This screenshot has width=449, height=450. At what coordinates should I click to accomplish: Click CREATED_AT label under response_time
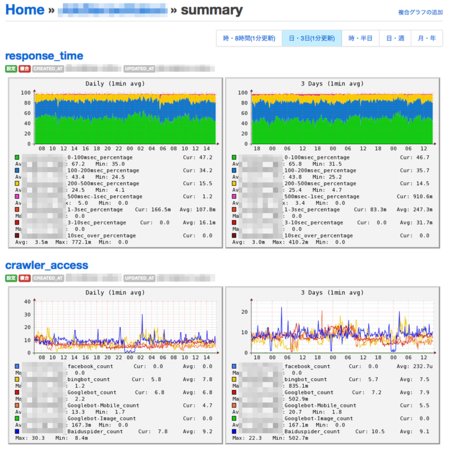coord(48,69)
